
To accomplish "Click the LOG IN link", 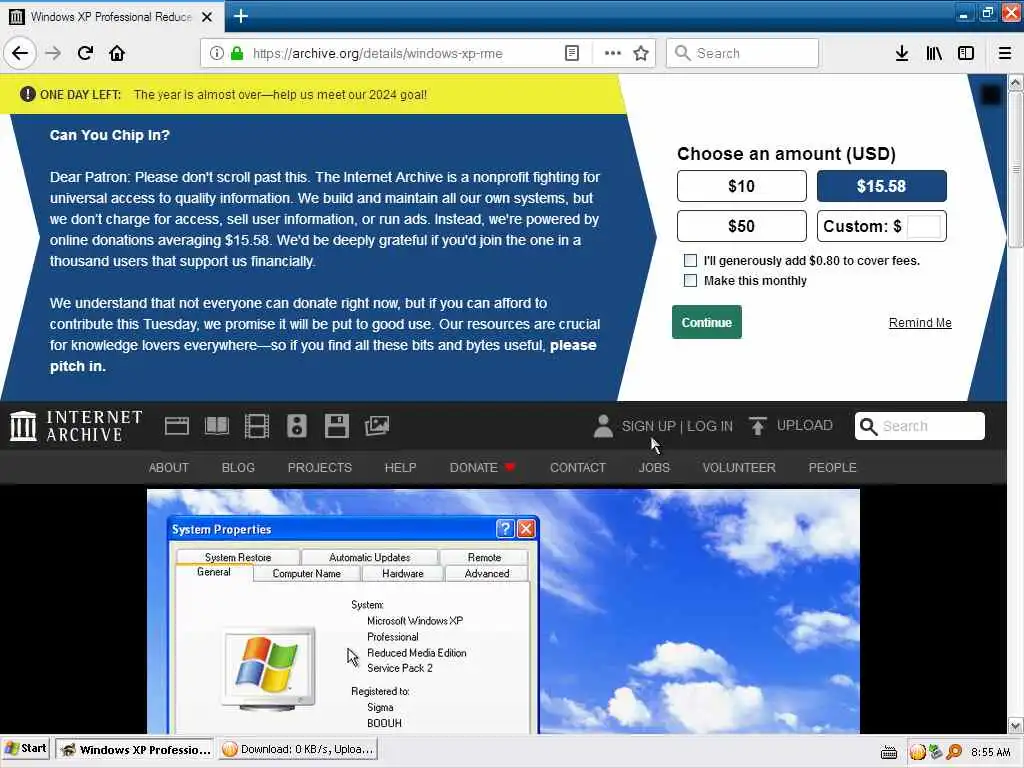I will click(710, 426).
